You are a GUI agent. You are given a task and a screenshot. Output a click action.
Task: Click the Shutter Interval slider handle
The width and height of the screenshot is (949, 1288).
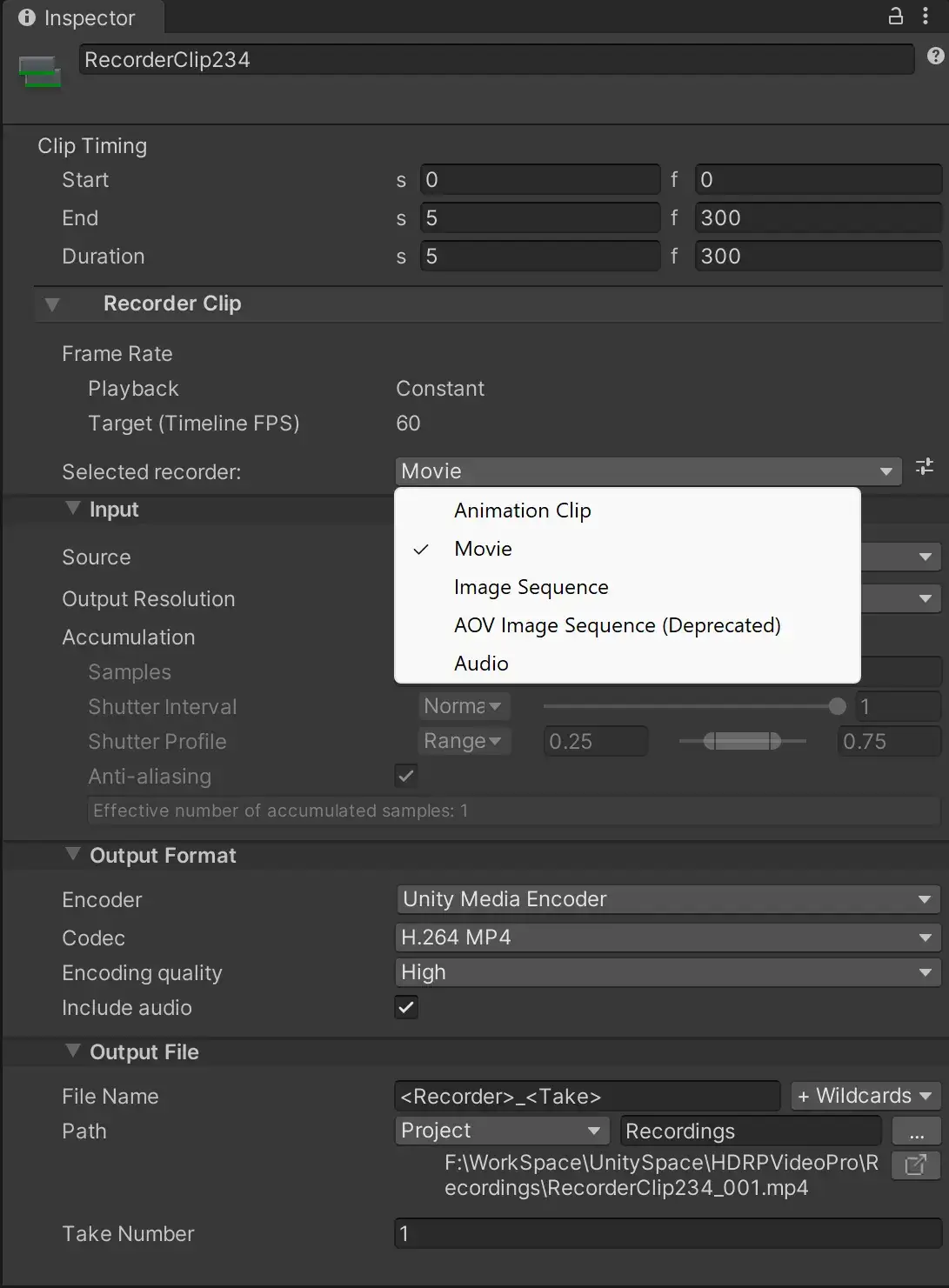(838, 706)
